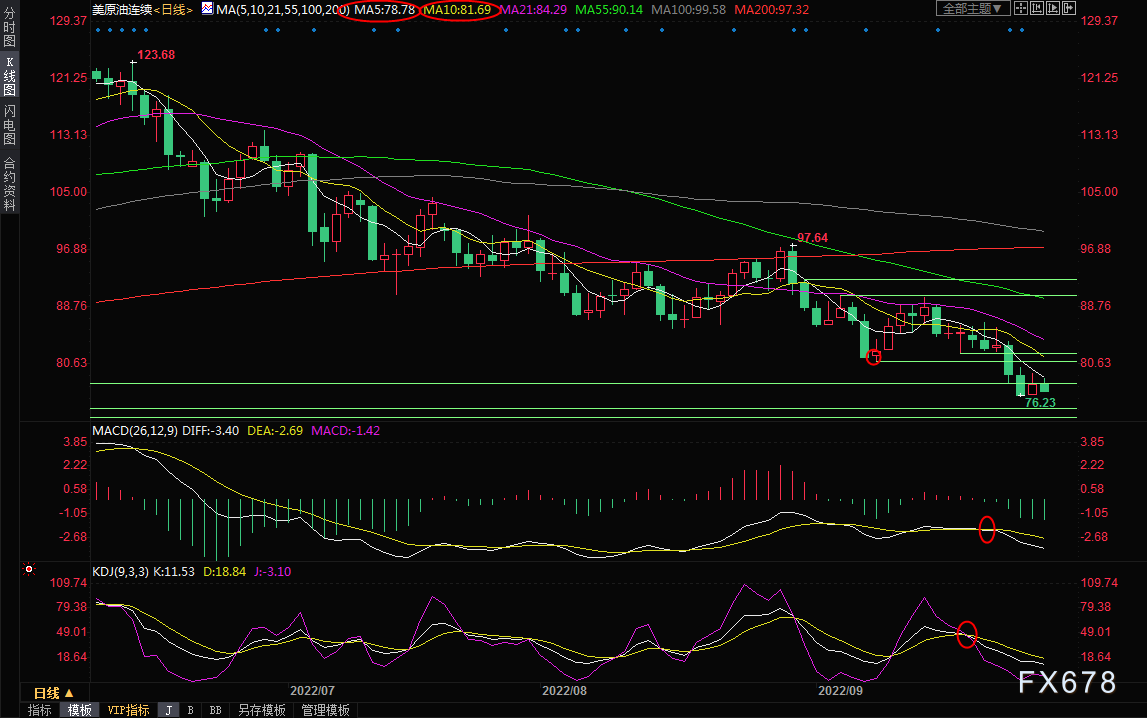Click the crosshair cursor icon
Image resolution: width=1147 pixels, height=718 pixels.
pos(1021,8)
